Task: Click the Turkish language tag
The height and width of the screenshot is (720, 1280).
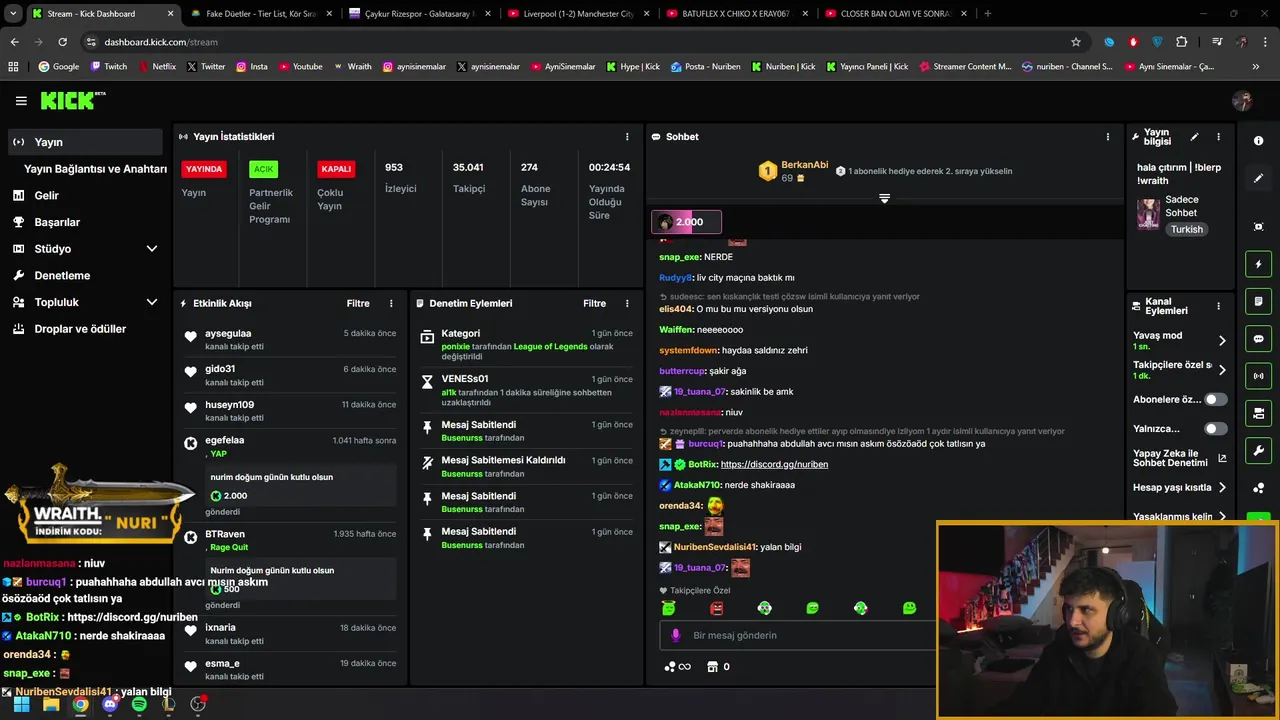Action: pyautogui.click(x=1187, y=229)
